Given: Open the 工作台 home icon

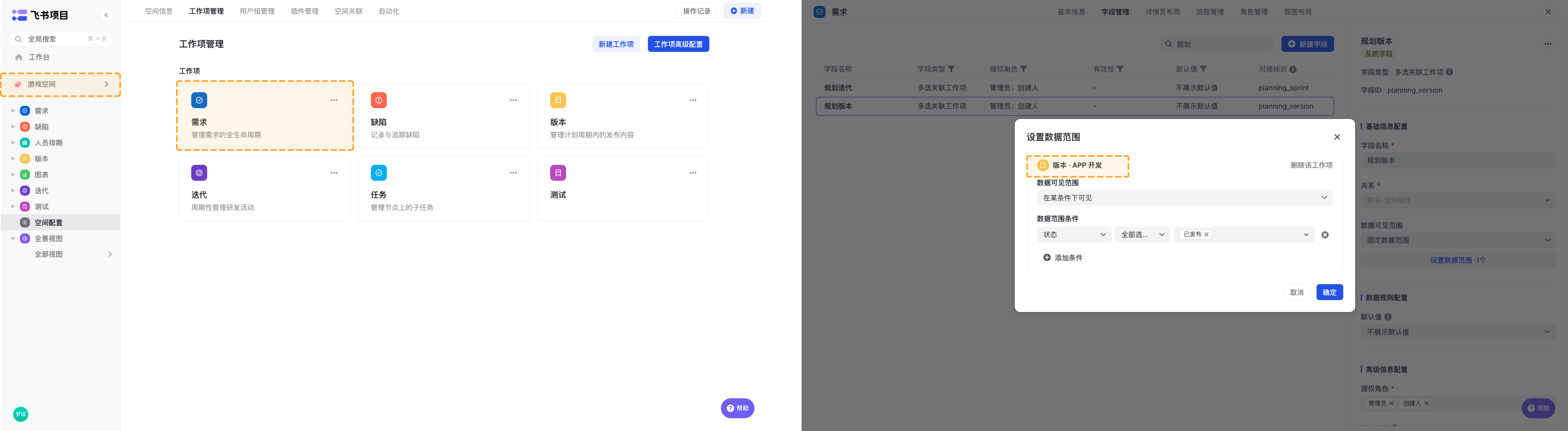Looking at the screenshot, I should [x=19, y=57].
